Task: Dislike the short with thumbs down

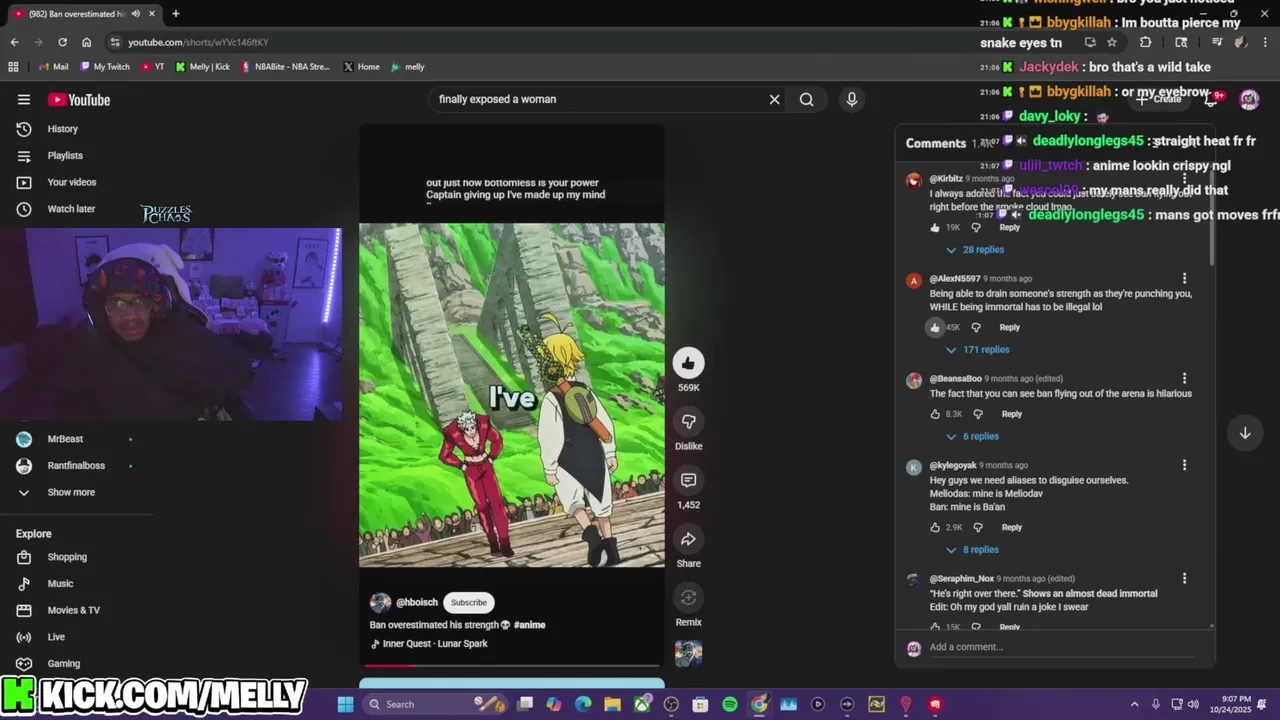Action: tap(688, 422)
